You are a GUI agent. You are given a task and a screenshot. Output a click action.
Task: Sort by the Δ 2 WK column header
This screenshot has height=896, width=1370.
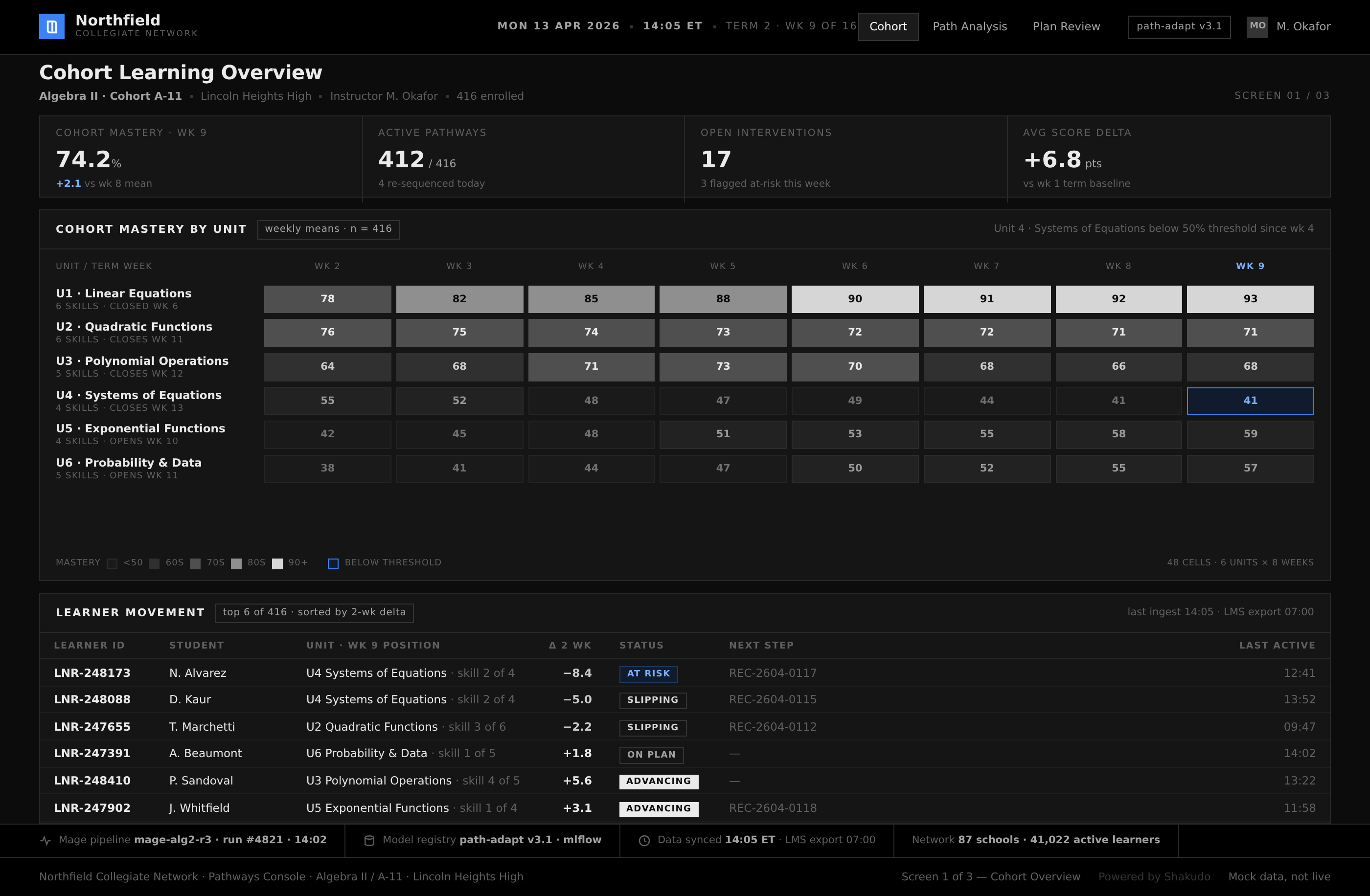click(x=570, y=646)
